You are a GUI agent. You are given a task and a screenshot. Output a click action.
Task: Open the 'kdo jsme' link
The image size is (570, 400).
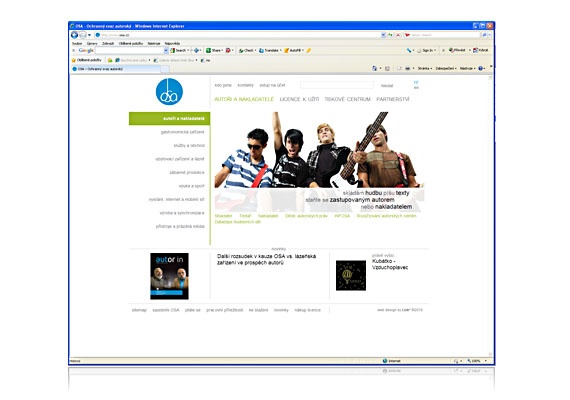click(223, 85)
